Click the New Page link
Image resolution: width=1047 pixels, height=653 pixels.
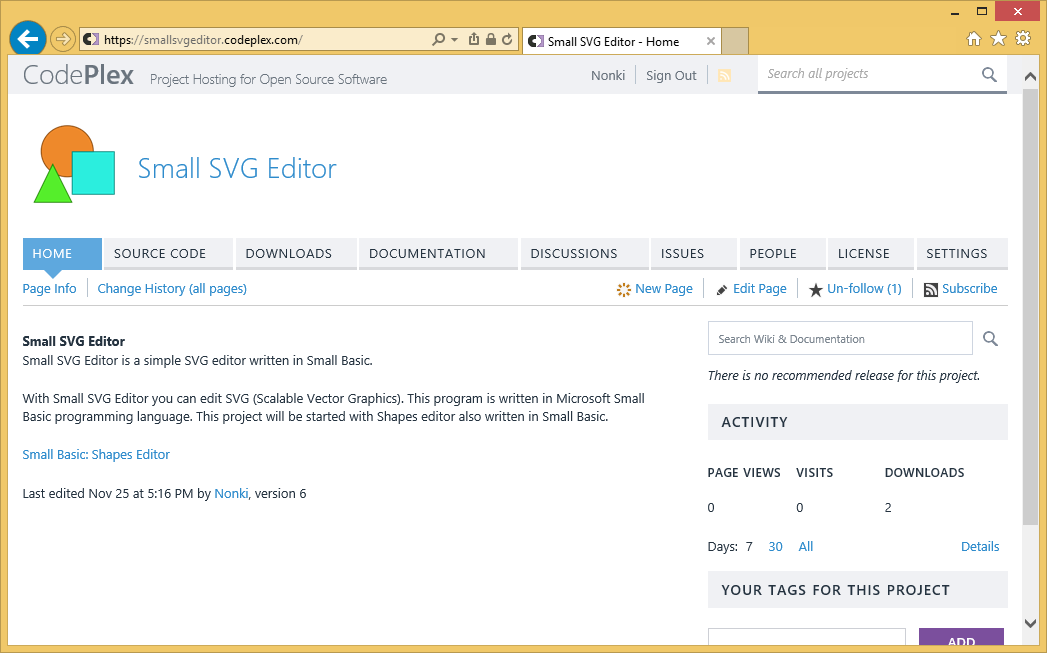pyautogui.click(x=664, y=288)
